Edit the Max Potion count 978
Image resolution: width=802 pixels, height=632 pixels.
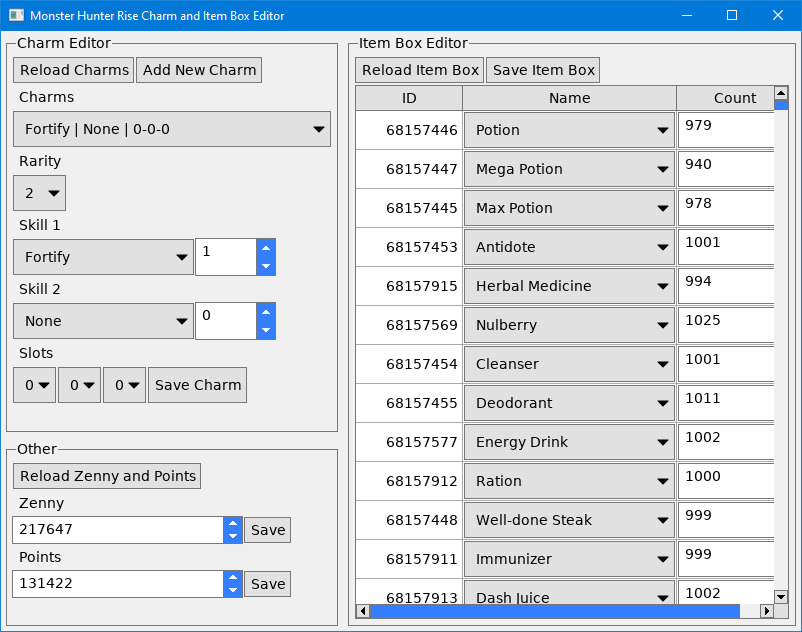click(x=726, y=208)
